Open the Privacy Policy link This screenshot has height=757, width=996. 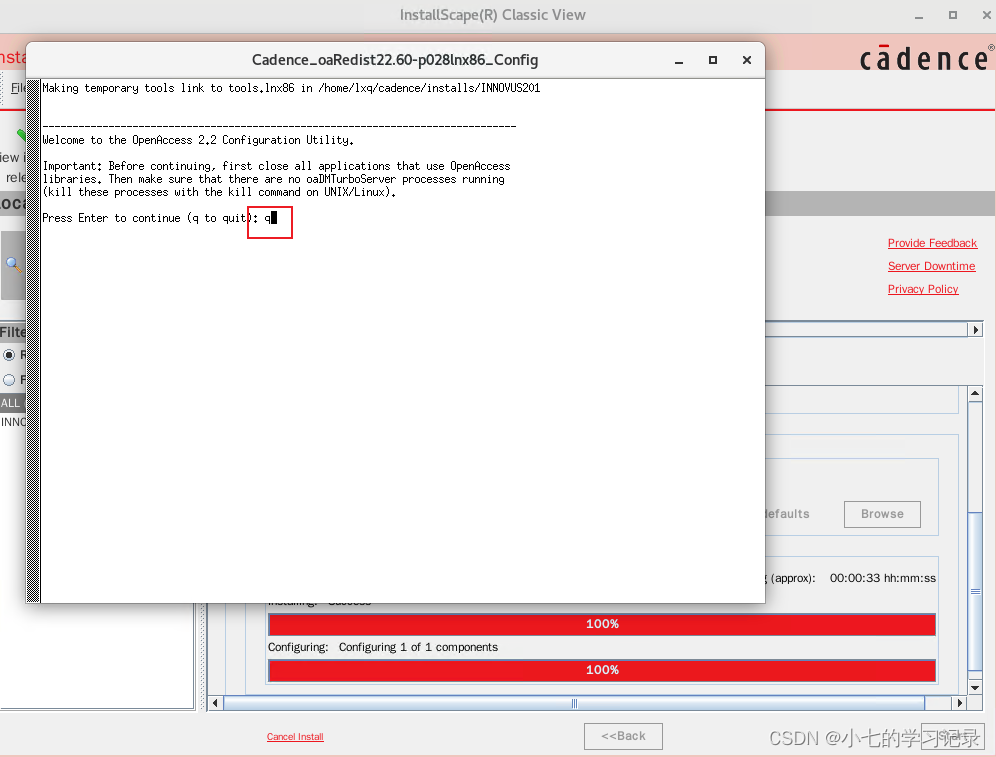click(x=923, y=289)
